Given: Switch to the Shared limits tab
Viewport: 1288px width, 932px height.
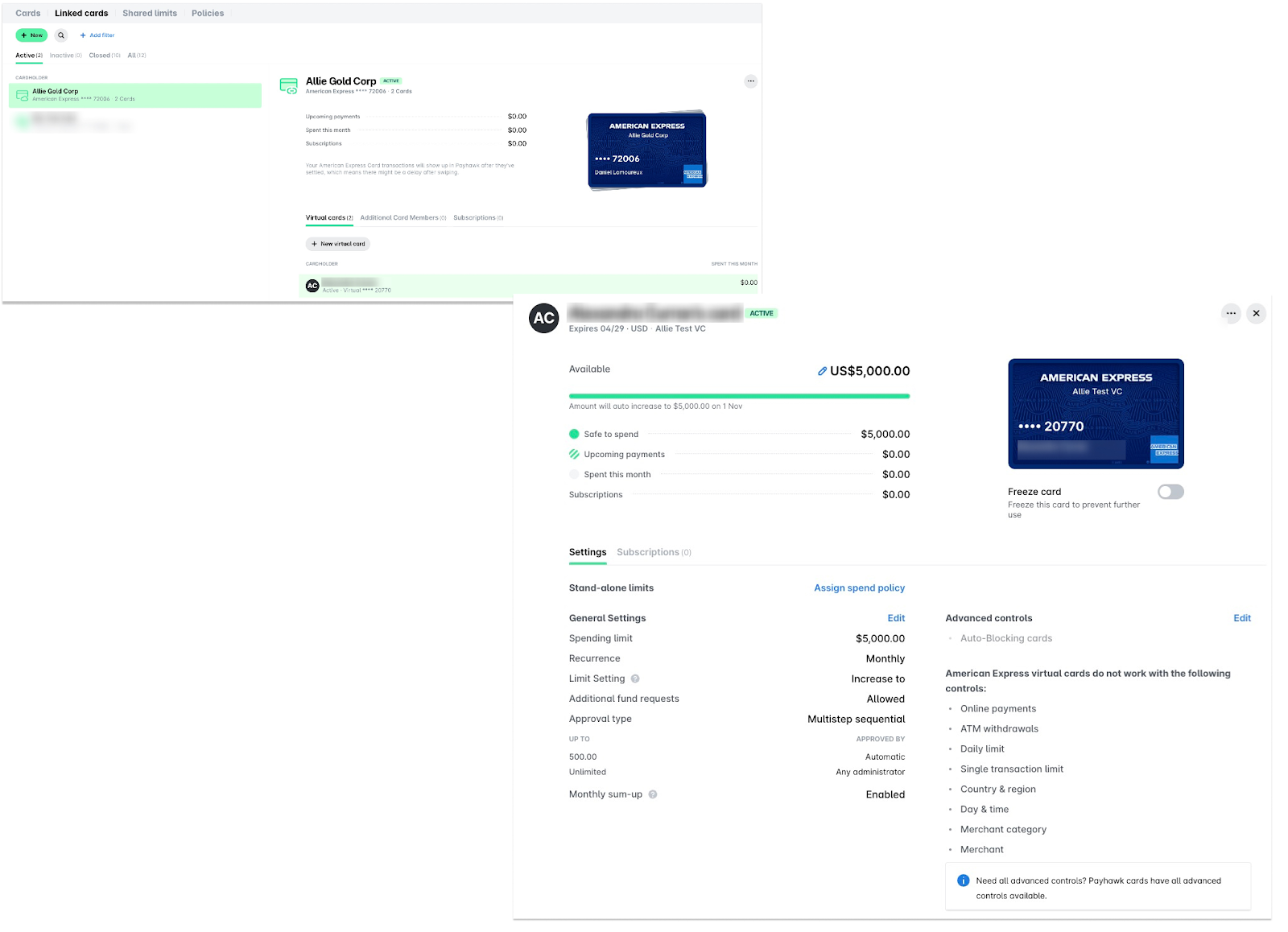Looking at the screenshot, I should coord(150,13).
